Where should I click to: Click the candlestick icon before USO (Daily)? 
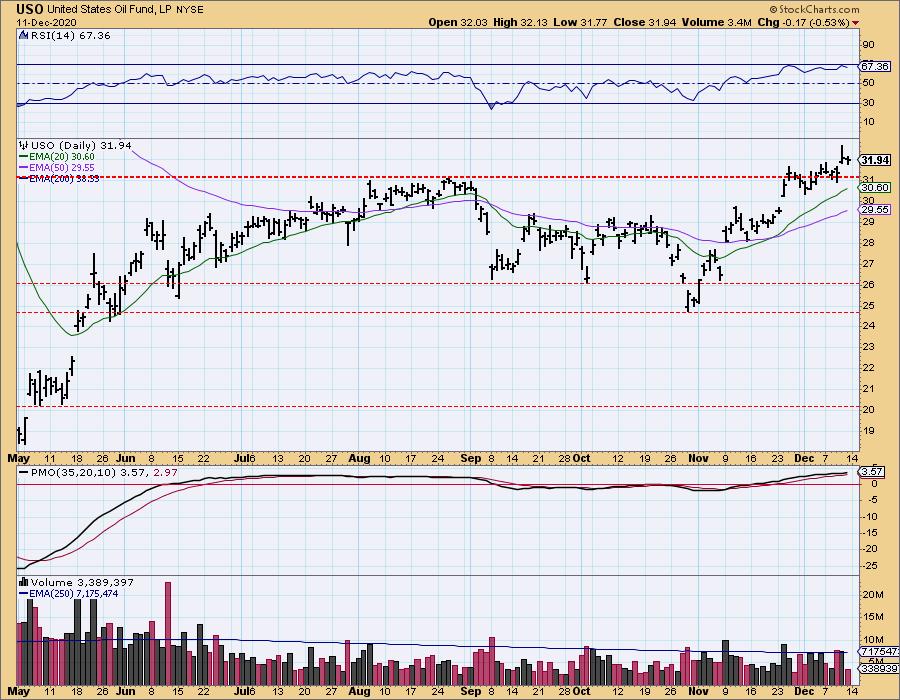point(24,145)
